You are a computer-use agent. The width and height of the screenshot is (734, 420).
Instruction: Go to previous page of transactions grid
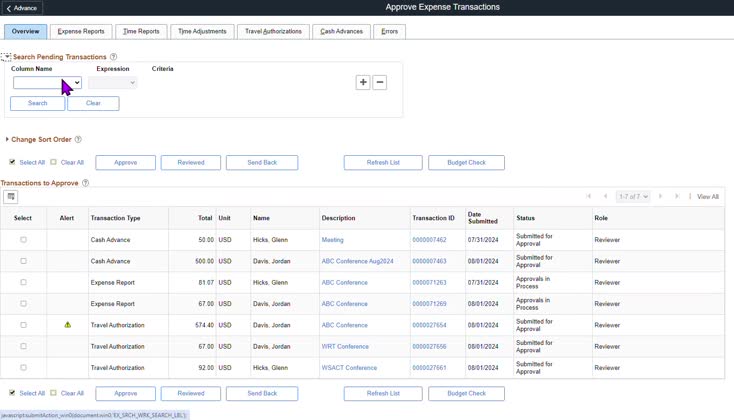(x=605, y=196)
